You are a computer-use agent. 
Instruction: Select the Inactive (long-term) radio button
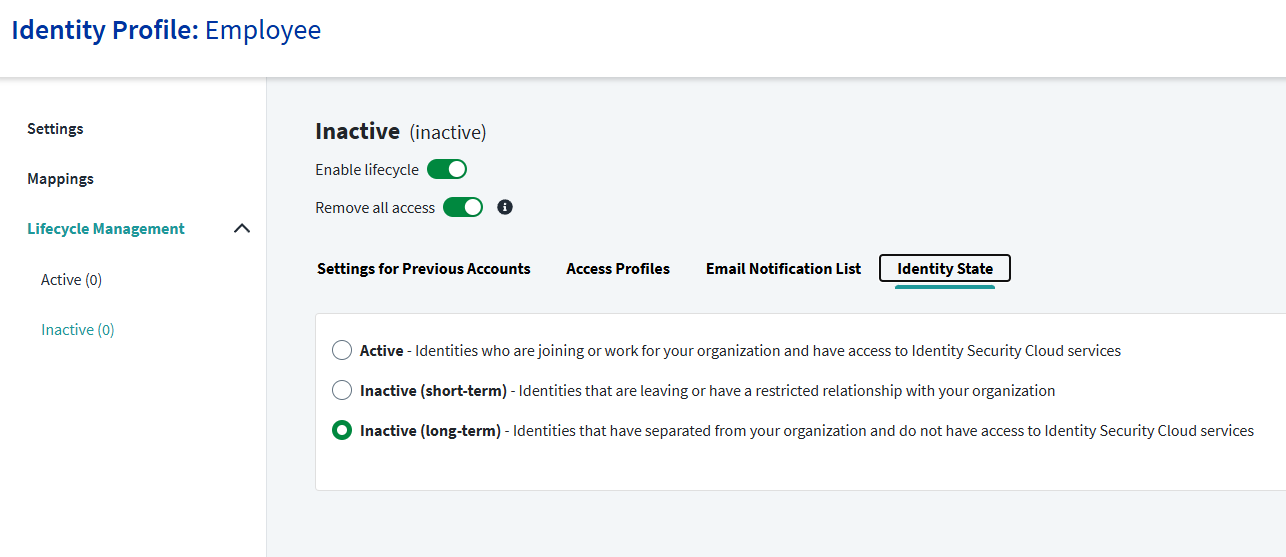342,430
